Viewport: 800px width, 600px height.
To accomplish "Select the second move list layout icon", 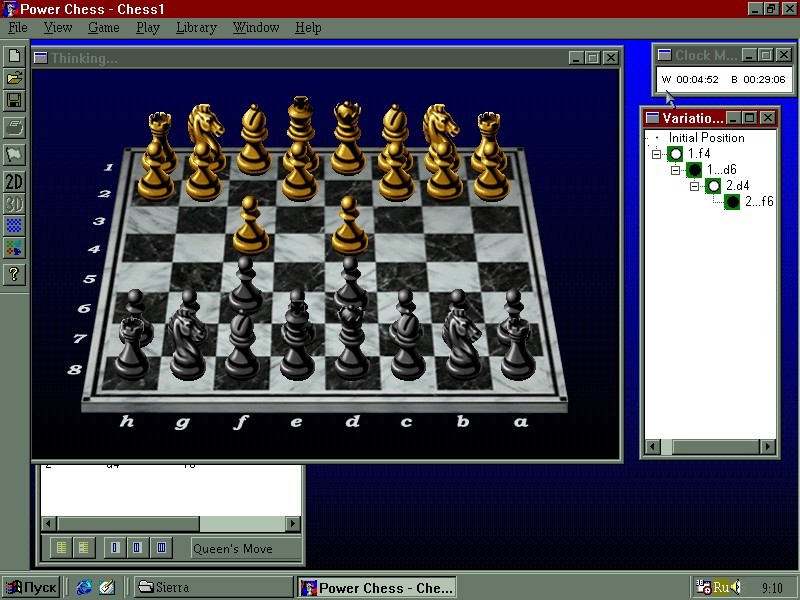I will pyautogui.click(x=83, y=548).
